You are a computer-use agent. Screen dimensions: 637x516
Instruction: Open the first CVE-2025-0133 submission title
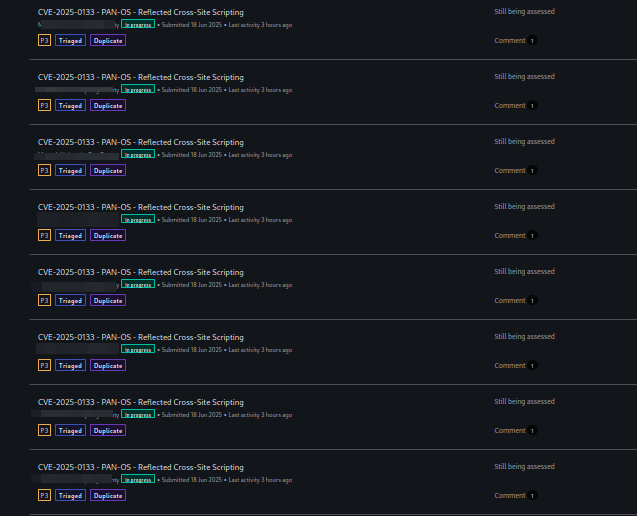tap(141, 12)
